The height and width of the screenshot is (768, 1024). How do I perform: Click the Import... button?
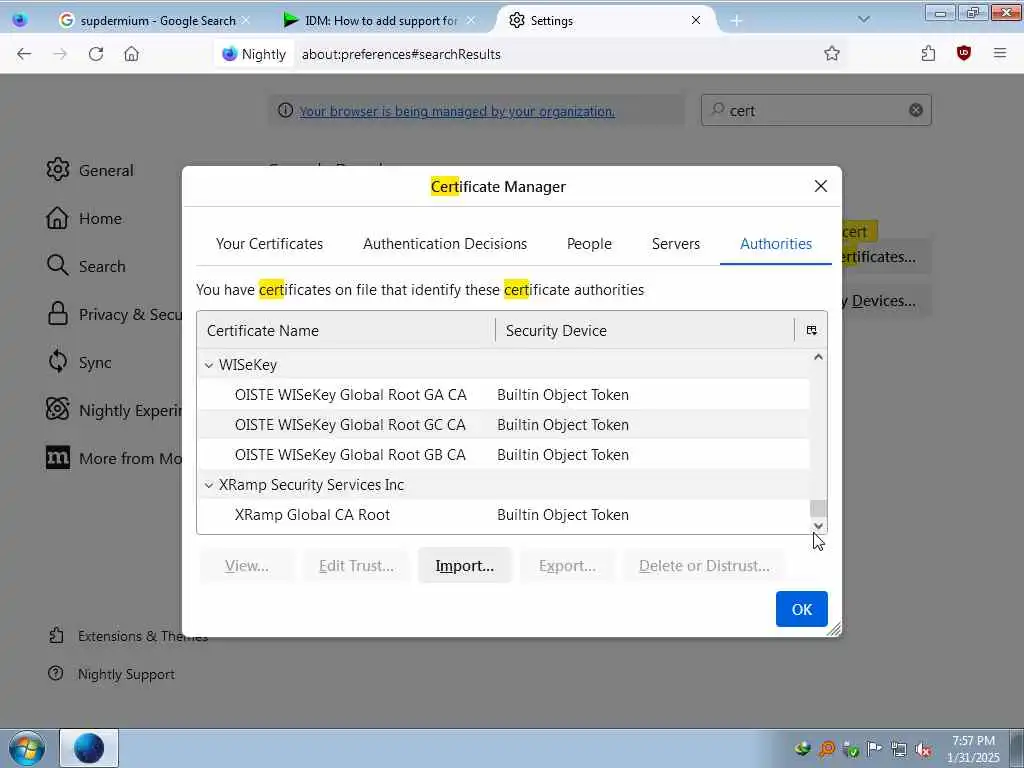(x=464, y=566)
